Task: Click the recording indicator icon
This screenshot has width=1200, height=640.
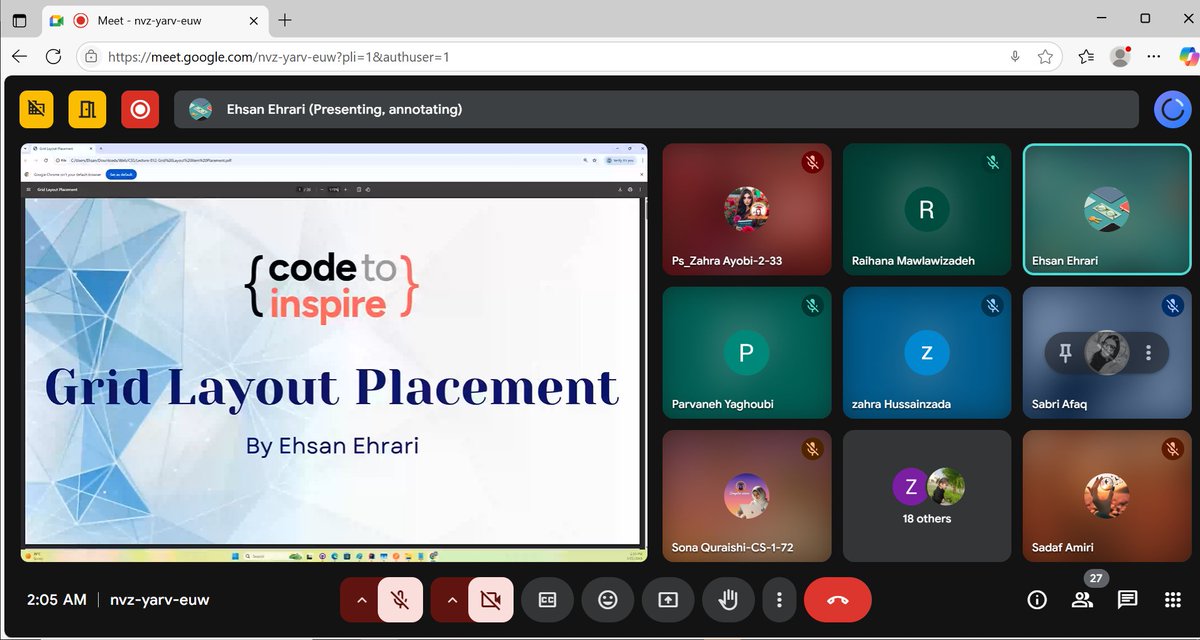Action: (x=140, y=109)
